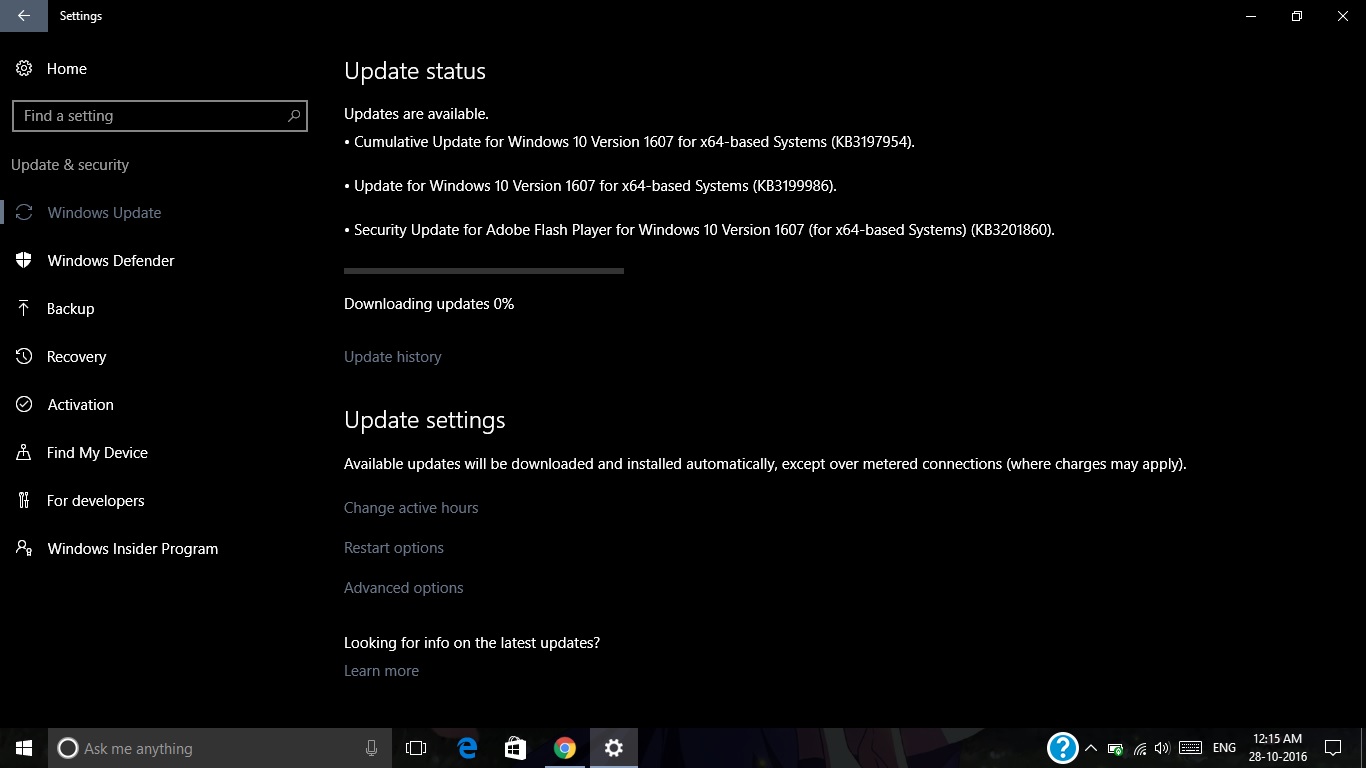Click the update download progress bar
This screenshot has width=1366, height=768.
(484, 270)
